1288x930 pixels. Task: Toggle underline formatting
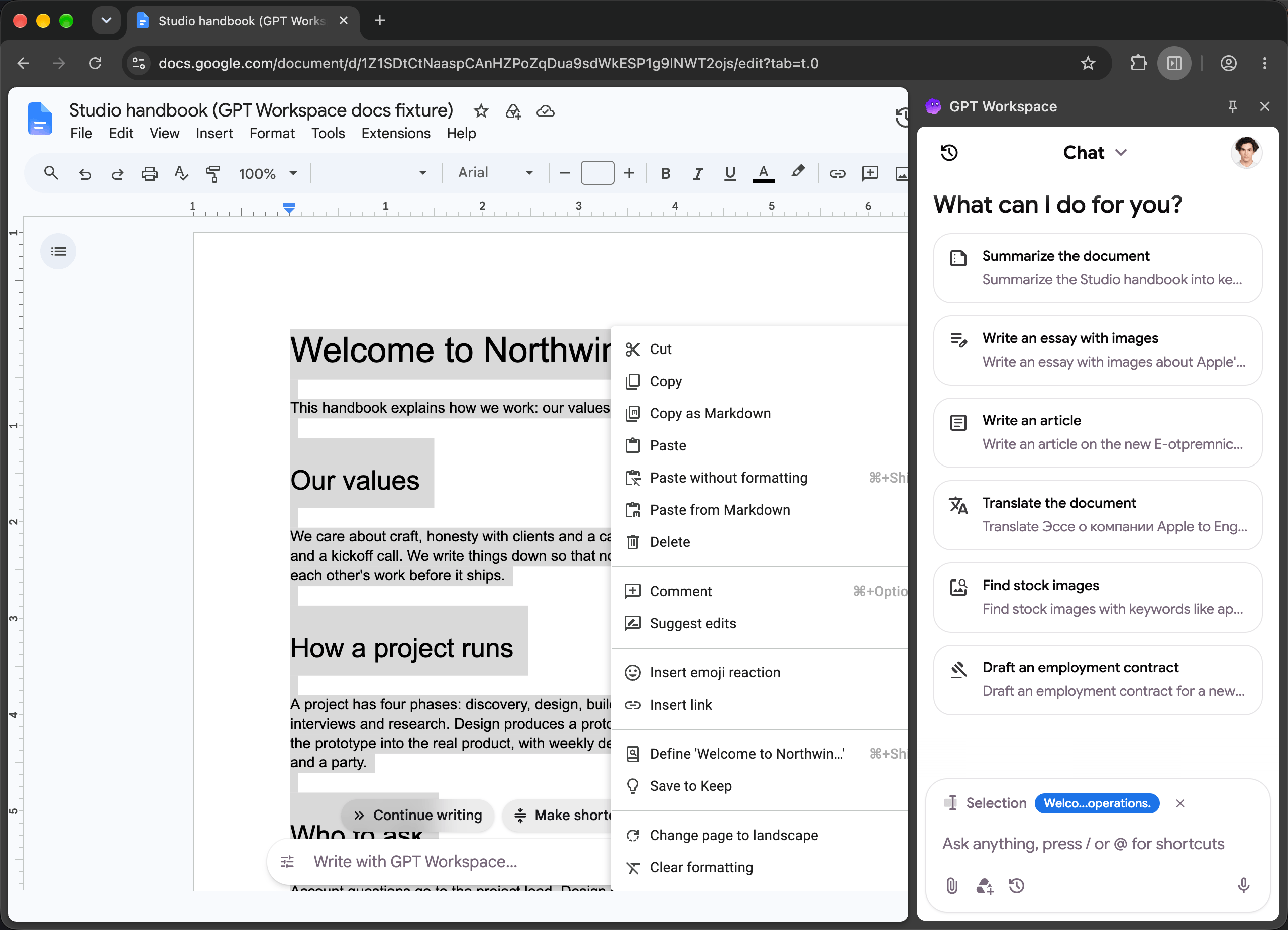point(730,173)
